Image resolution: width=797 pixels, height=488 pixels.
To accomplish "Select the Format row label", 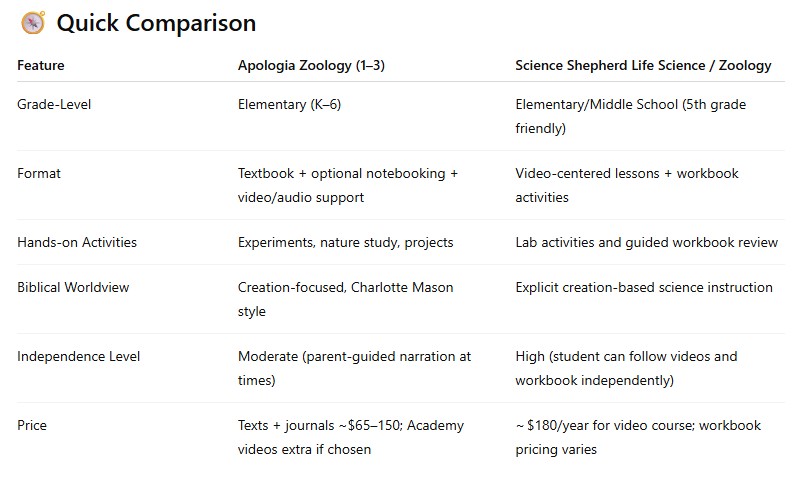I will (39, 173).
